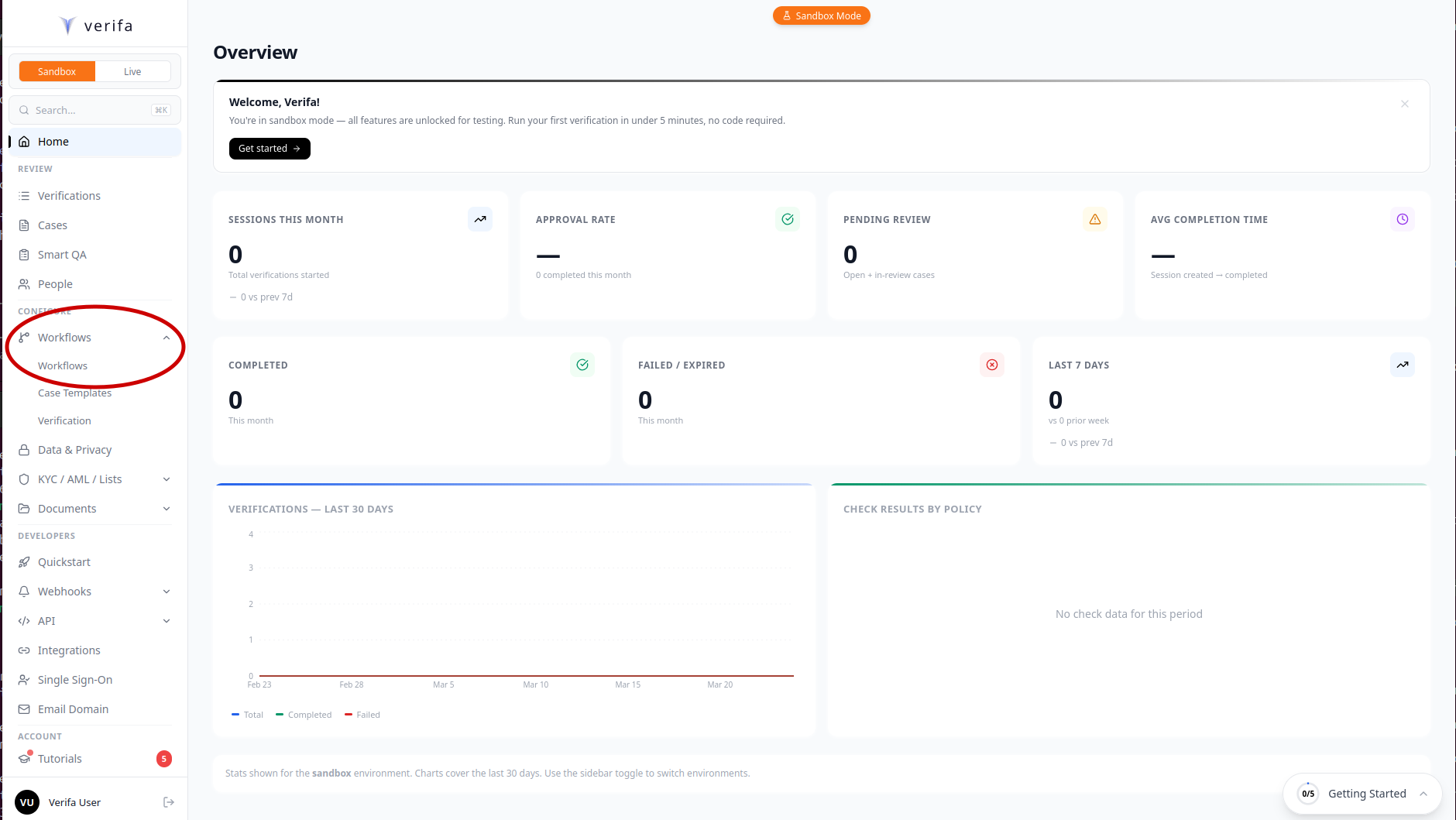The width and height of the screenshot is (1456, 820).
Task: Toggle the Failed series in the chart legend
Action: (362, 714)
